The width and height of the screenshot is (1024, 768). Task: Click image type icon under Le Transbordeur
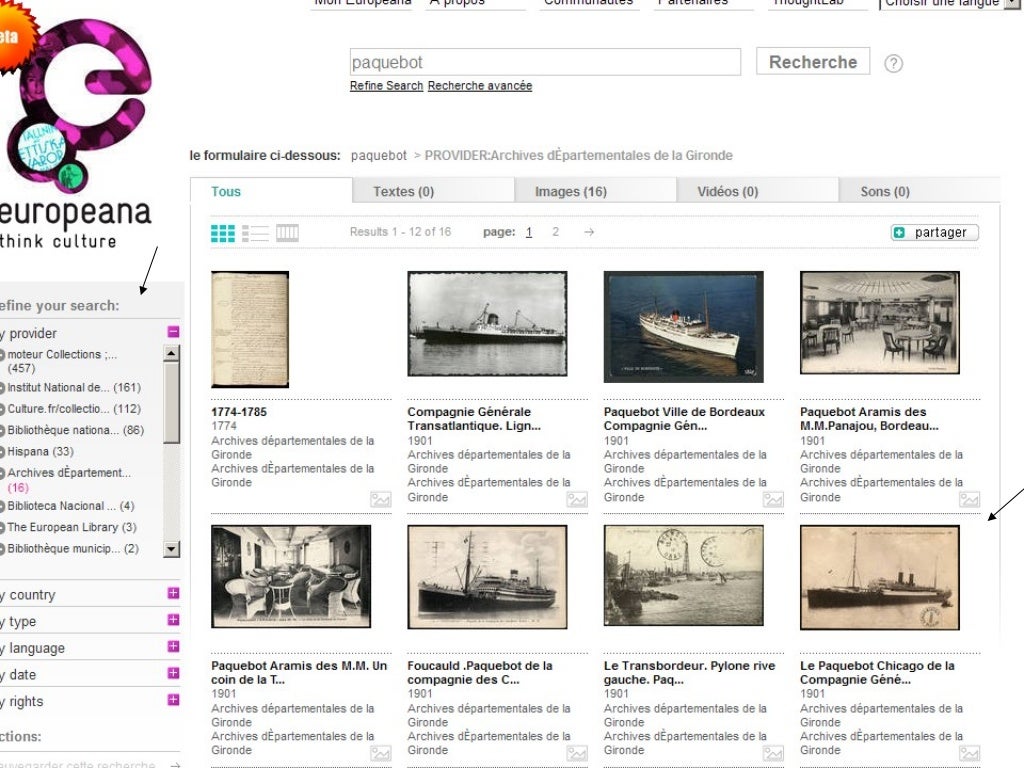point(773,754)
